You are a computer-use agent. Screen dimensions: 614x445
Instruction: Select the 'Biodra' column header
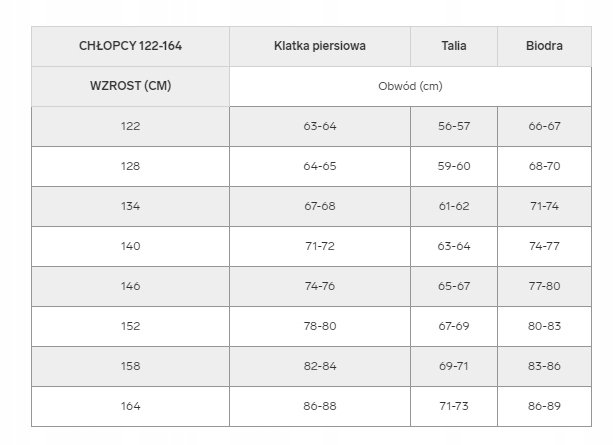click(x=544, y=46)
